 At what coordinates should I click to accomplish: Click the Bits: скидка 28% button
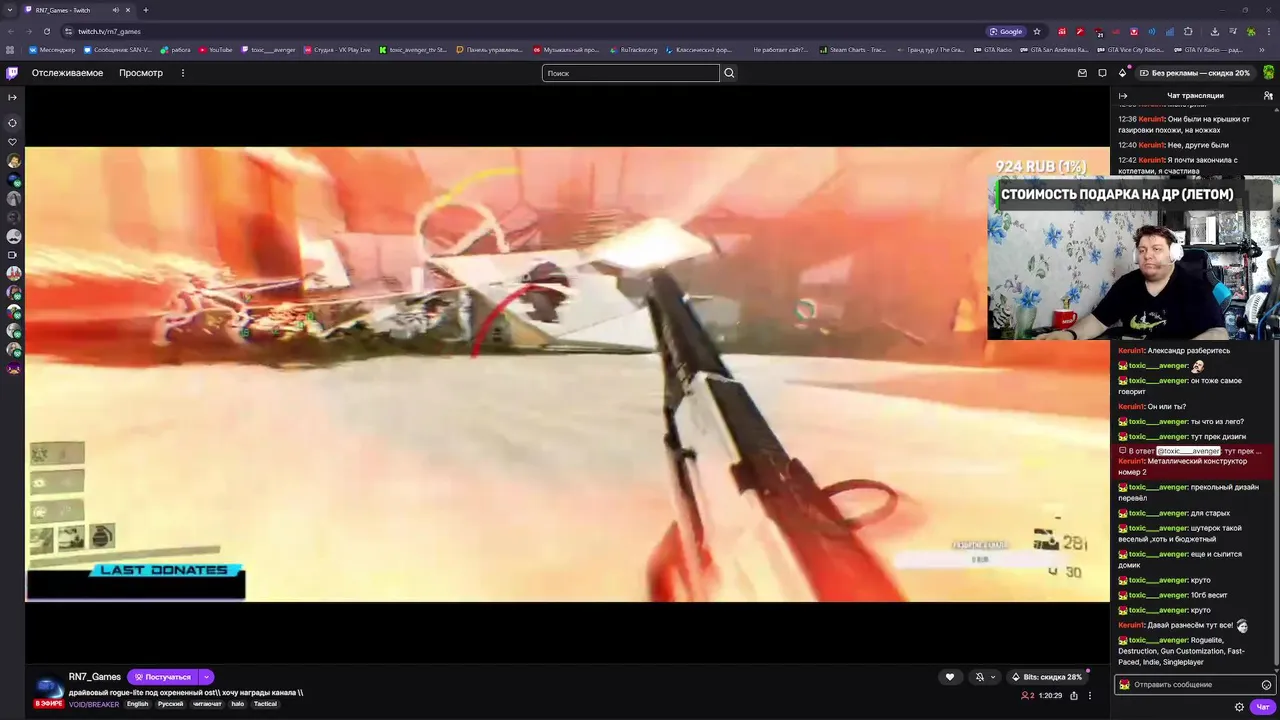(1046, 677)
